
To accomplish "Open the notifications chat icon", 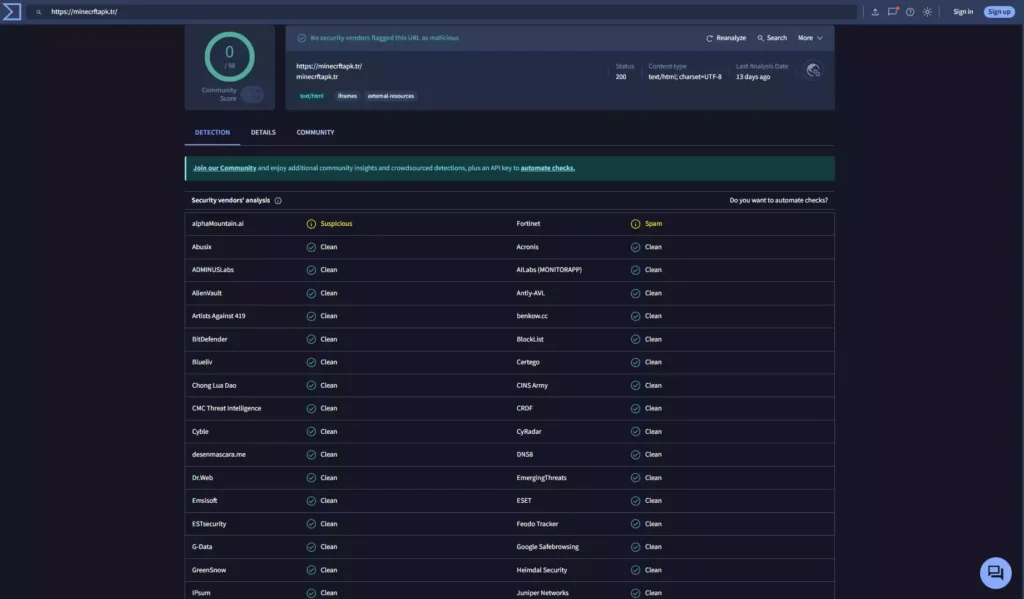I will tap(893, 12).
